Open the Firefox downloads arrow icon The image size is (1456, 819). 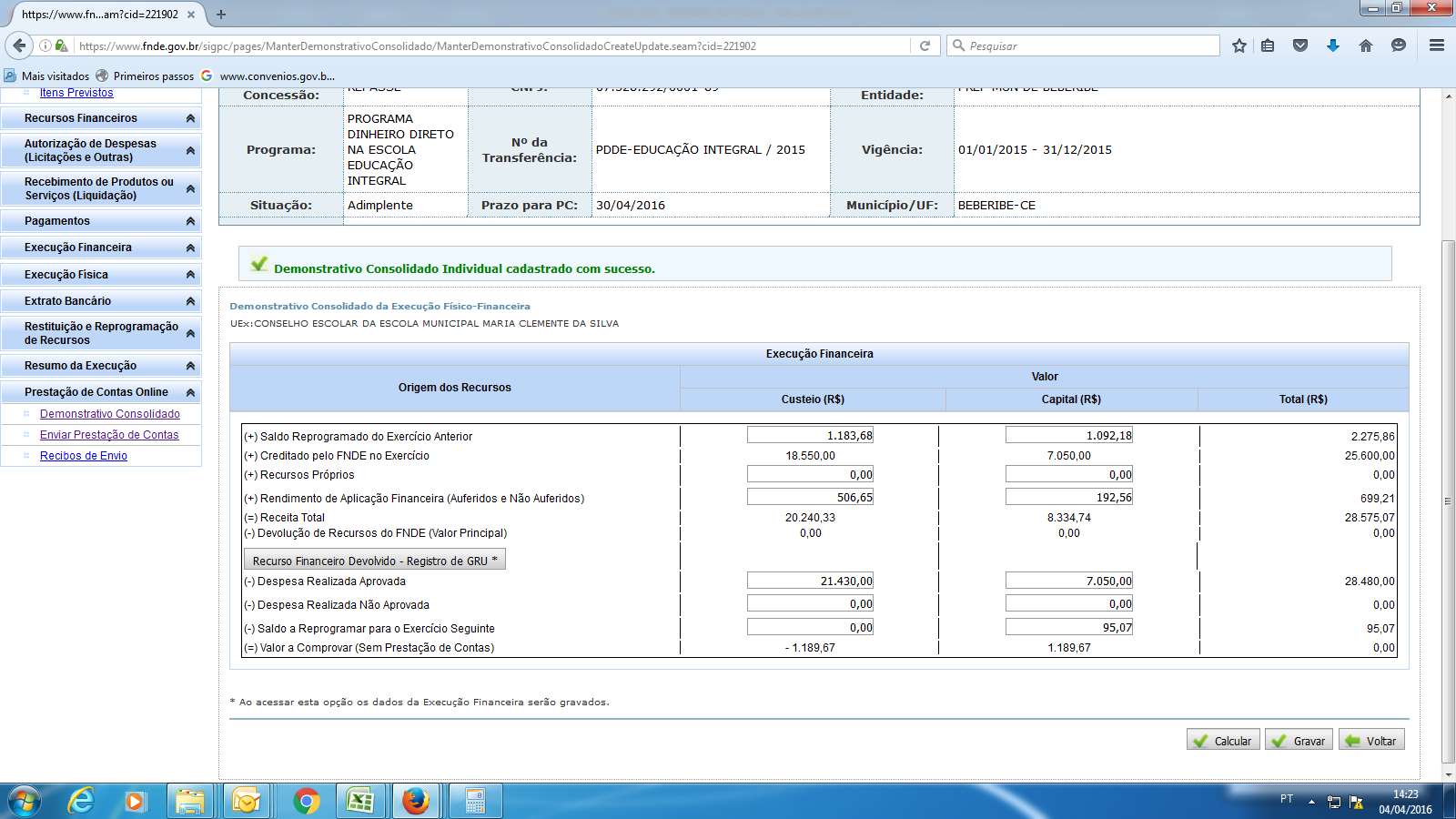1332,45
